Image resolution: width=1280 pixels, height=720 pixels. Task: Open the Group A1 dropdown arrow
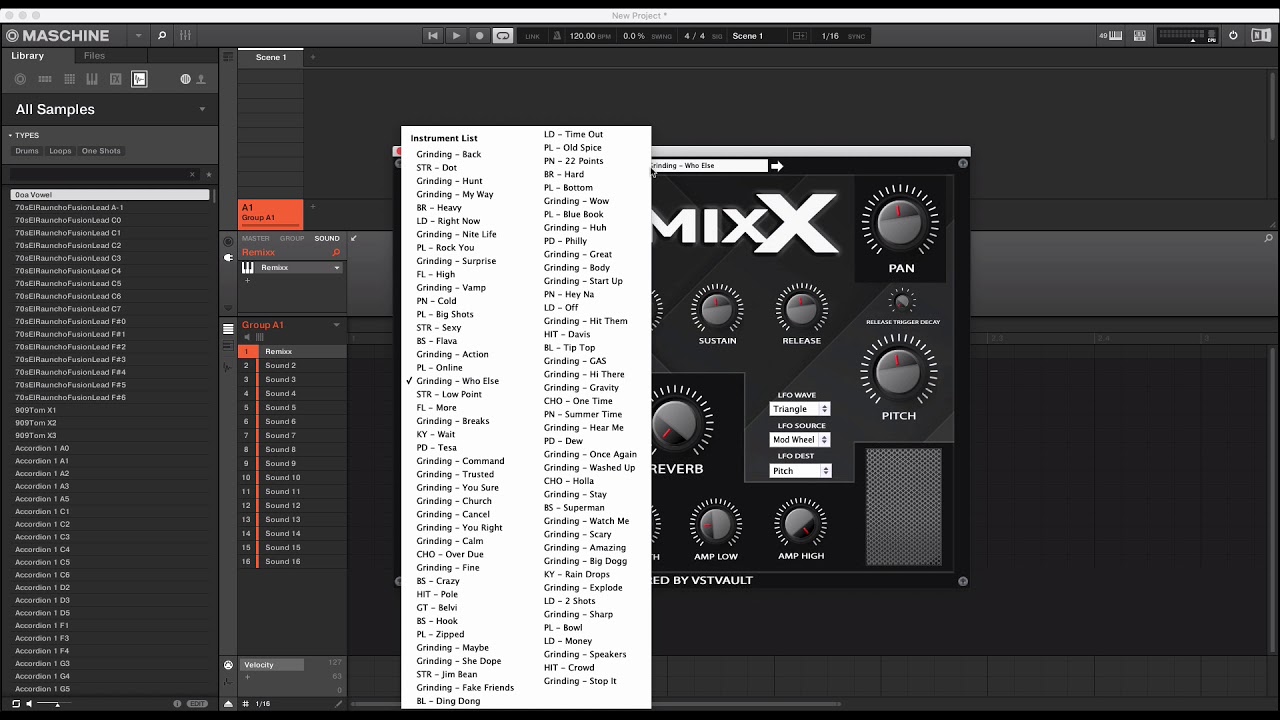pos(336,325)
